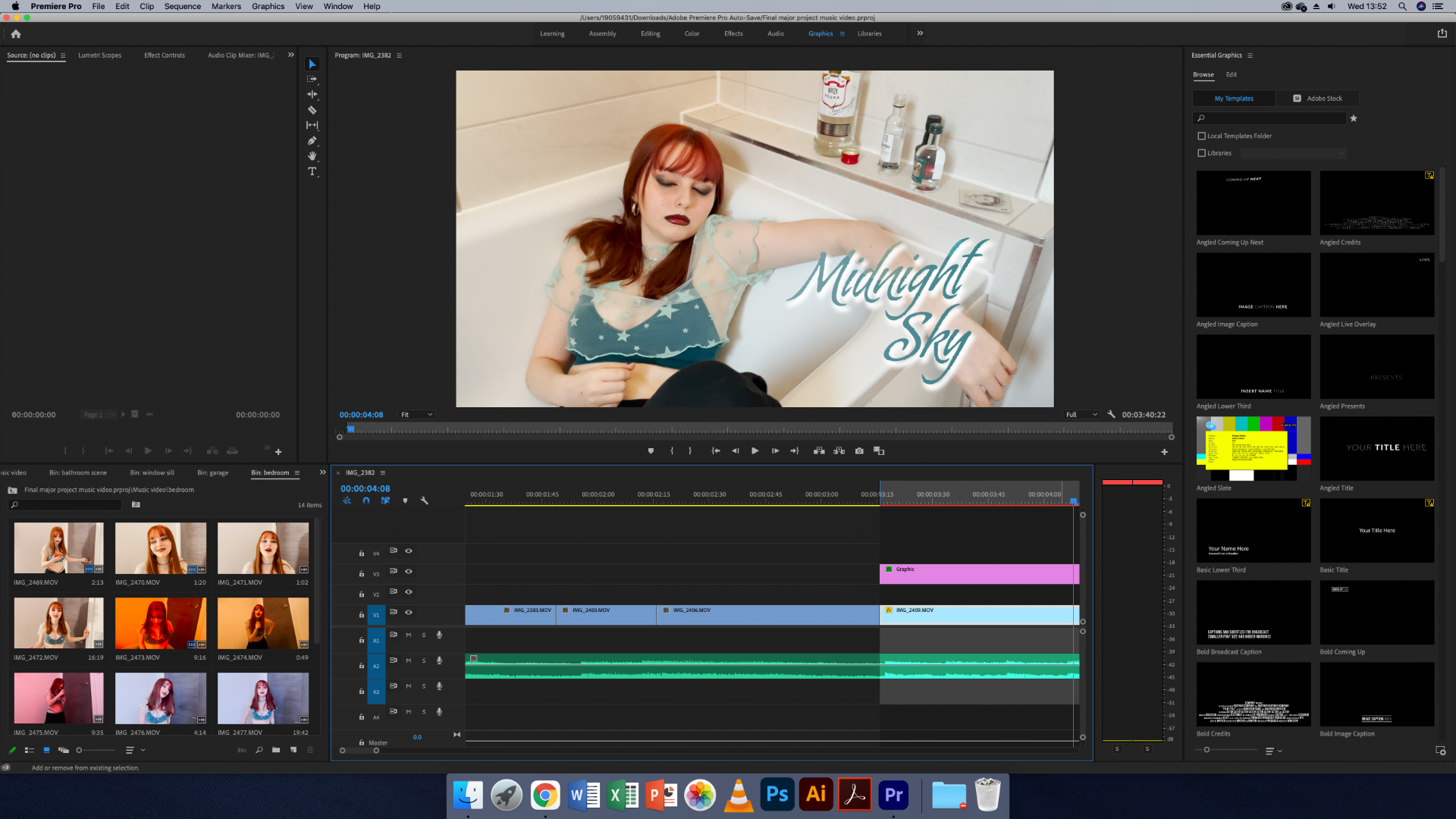Open the Sequence menu
1456x819 pixels.
point(182,6)
